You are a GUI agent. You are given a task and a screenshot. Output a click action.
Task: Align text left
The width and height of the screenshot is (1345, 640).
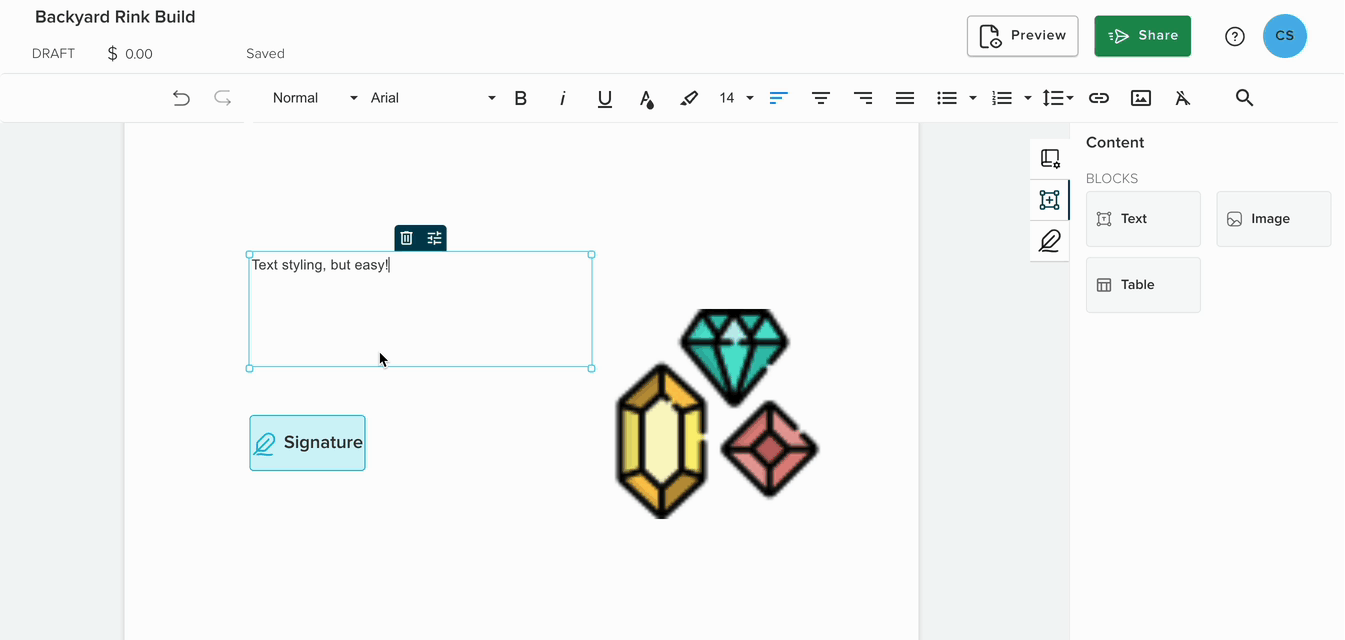pos(779,98)
